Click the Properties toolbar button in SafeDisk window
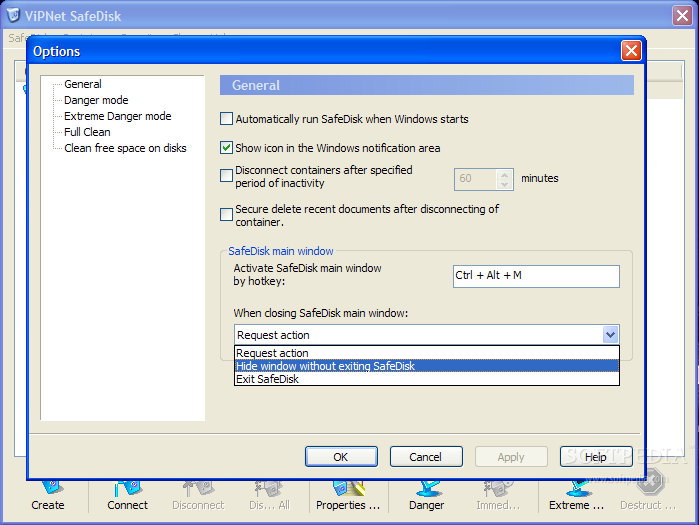 (x=348, y=496)
